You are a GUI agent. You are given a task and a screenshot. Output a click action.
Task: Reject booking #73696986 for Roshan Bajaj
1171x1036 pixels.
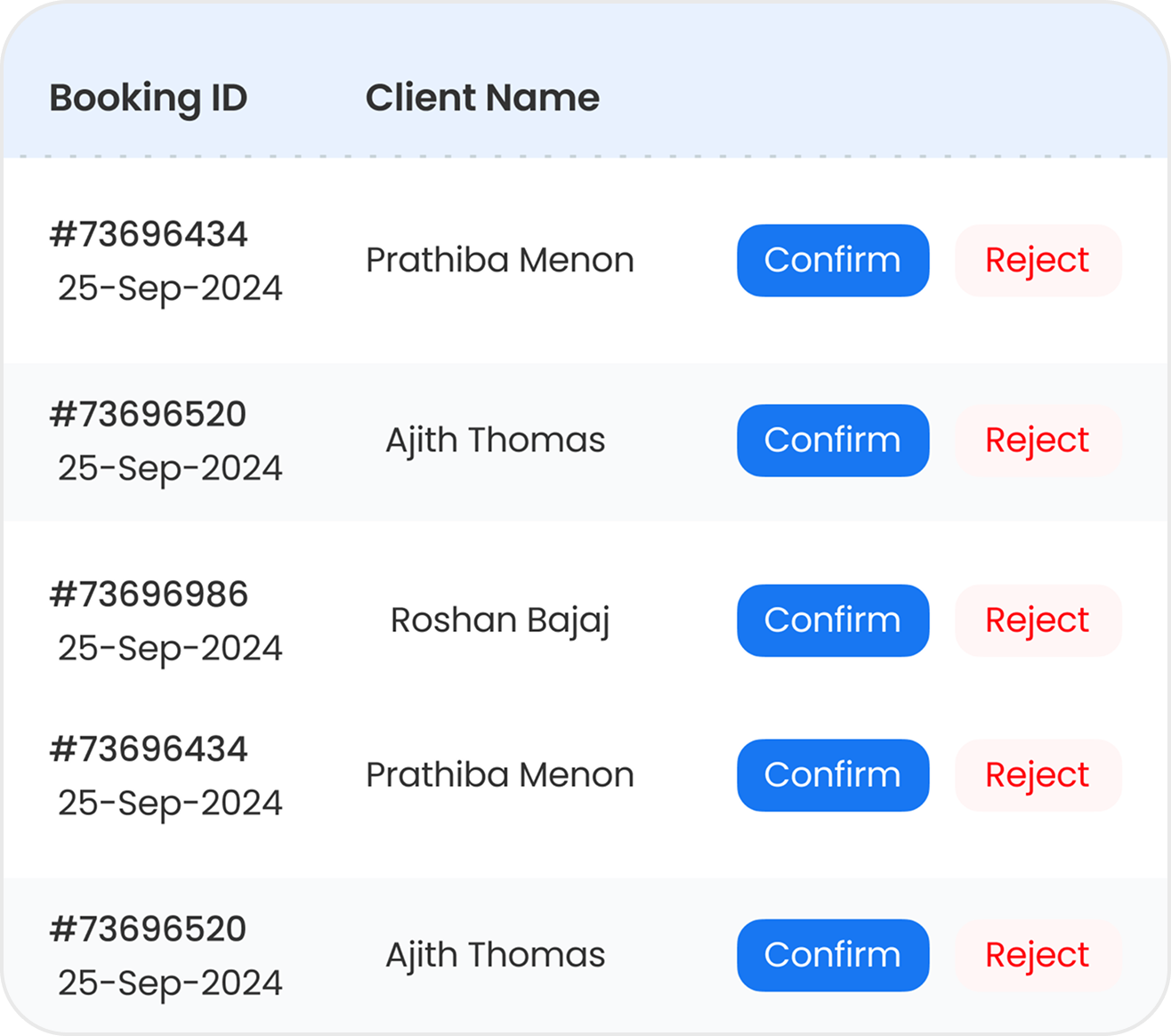(x=1037, y=620)
